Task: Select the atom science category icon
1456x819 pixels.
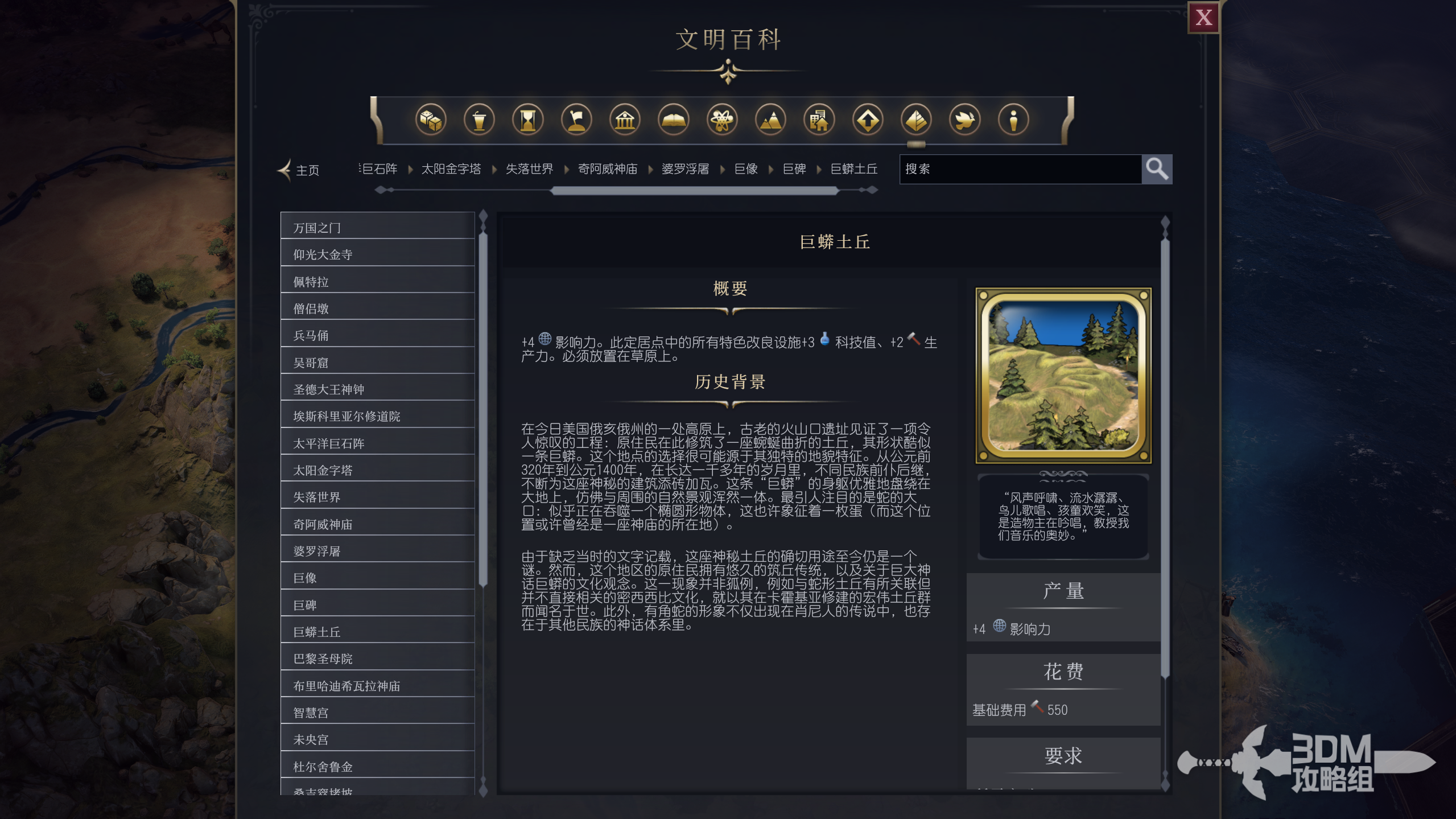Action: [722, 120]
